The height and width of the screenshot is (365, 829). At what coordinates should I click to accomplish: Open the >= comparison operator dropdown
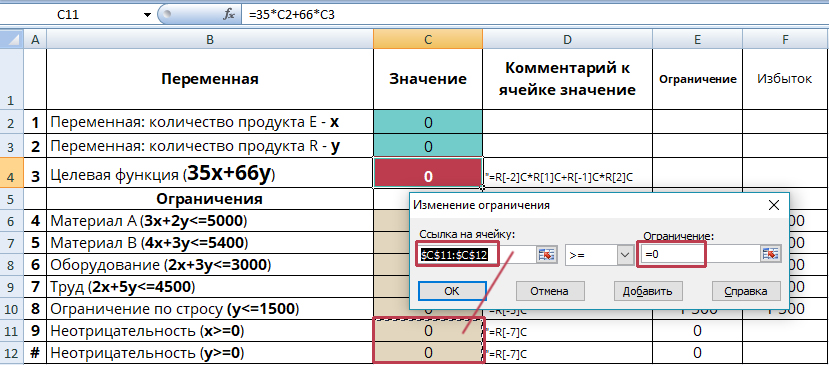(x=625, y=254)
